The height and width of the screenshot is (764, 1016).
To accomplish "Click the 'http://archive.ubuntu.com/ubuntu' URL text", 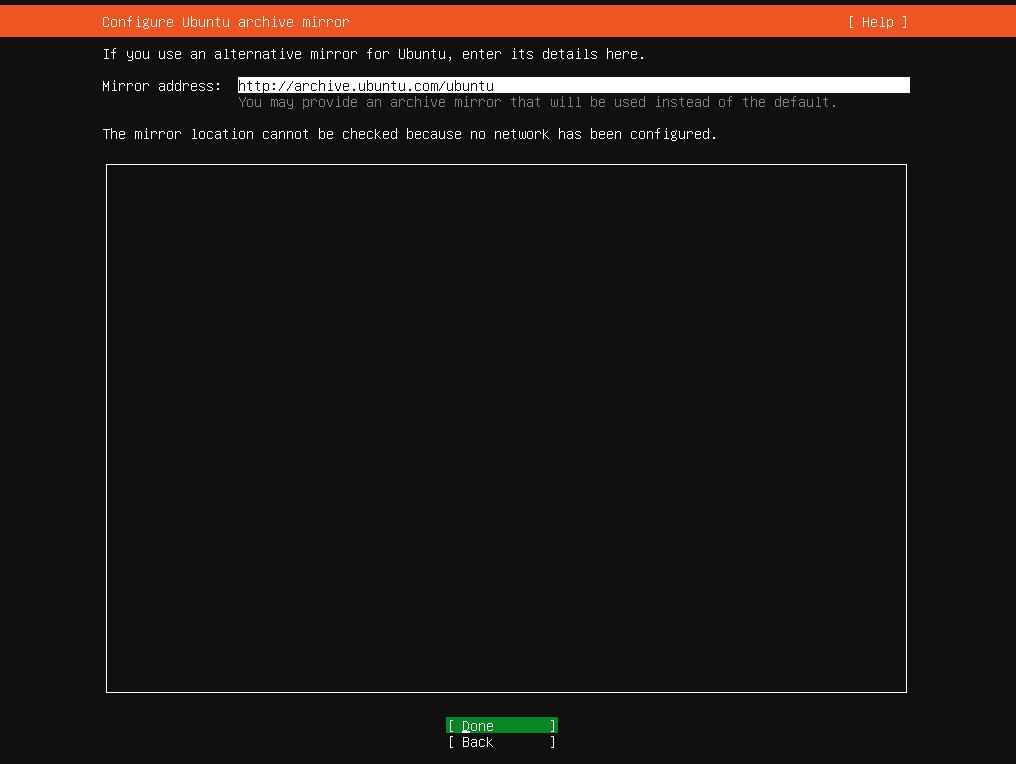I will tap(366, 86).
